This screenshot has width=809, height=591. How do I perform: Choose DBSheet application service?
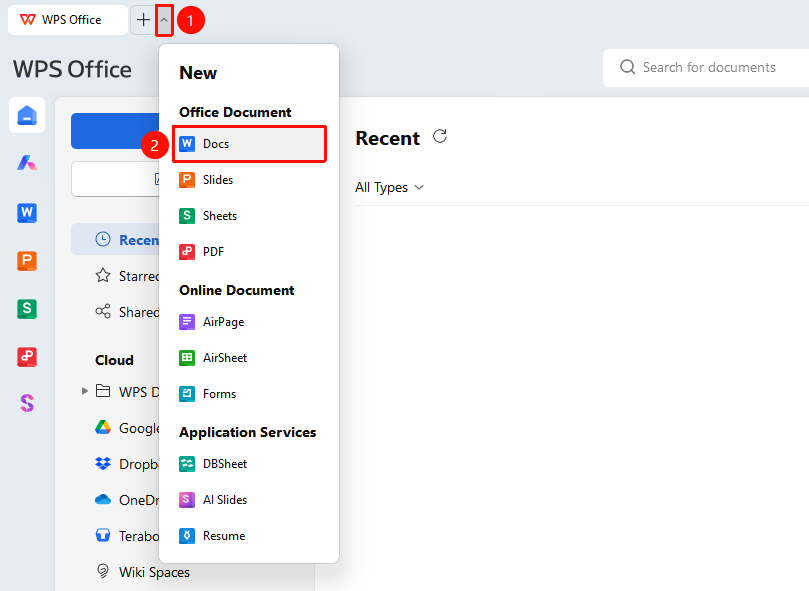coord(249,464)
